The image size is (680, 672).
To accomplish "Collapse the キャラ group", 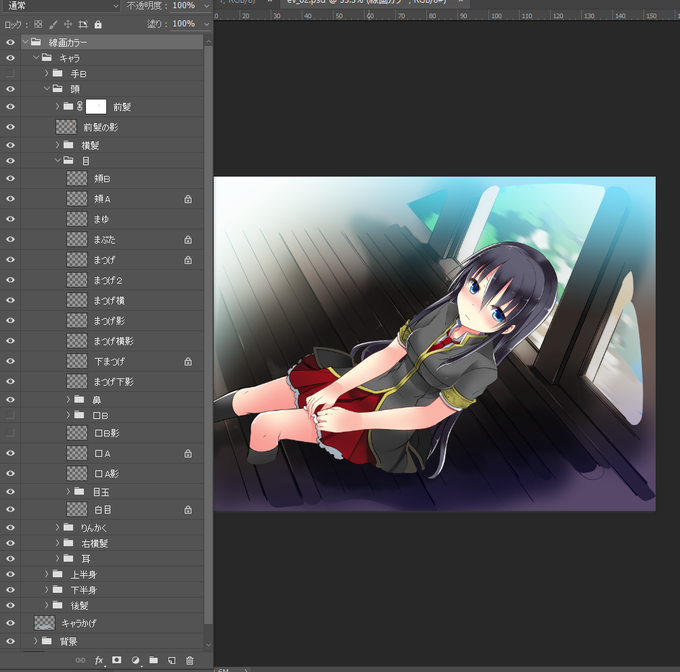I will tap(36, 58).
